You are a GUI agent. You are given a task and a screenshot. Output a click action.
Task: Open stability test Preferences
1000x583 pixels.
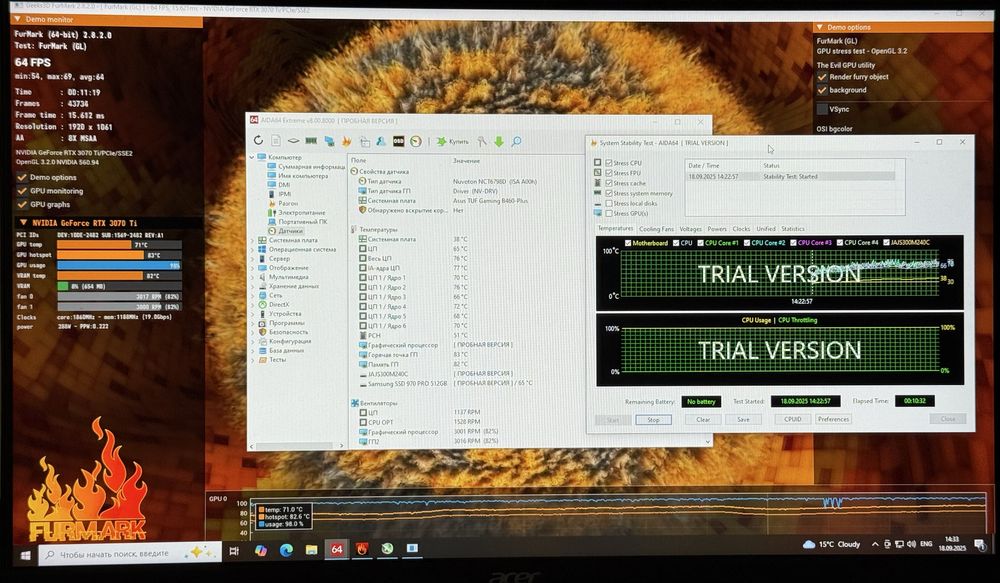click(x=833, y=419)
